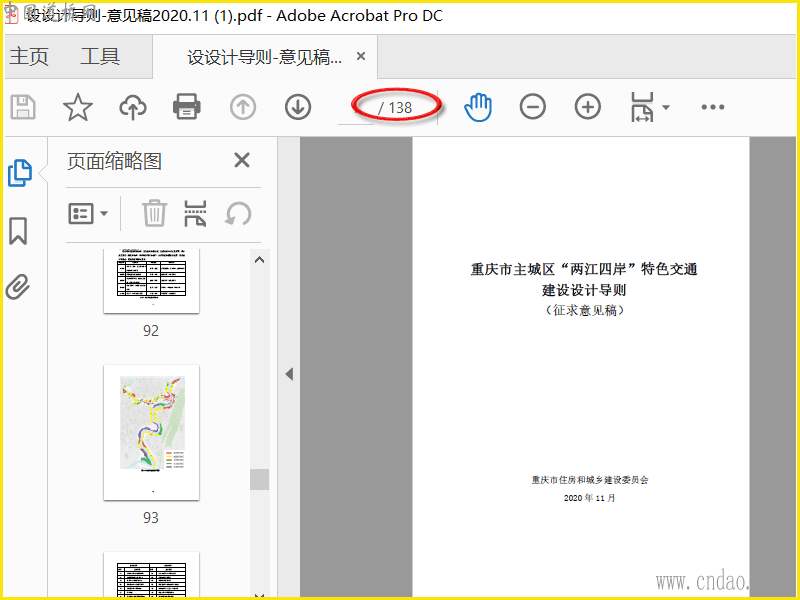Zoom in with plus icon

point(588,107)
